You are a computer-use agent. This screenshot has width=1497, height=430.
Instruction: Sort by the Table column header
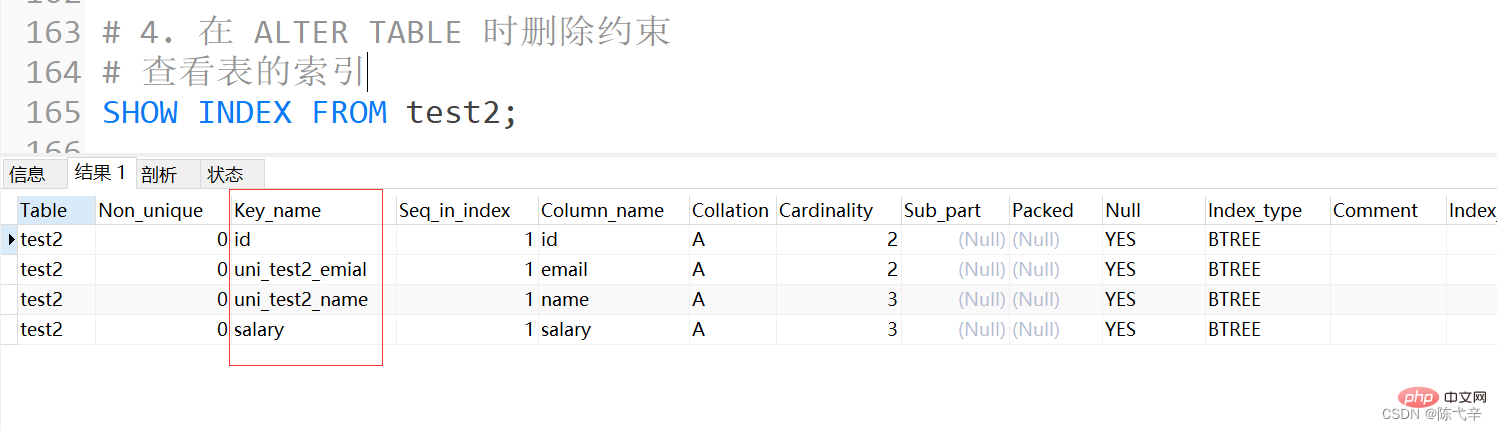(44, 210)
